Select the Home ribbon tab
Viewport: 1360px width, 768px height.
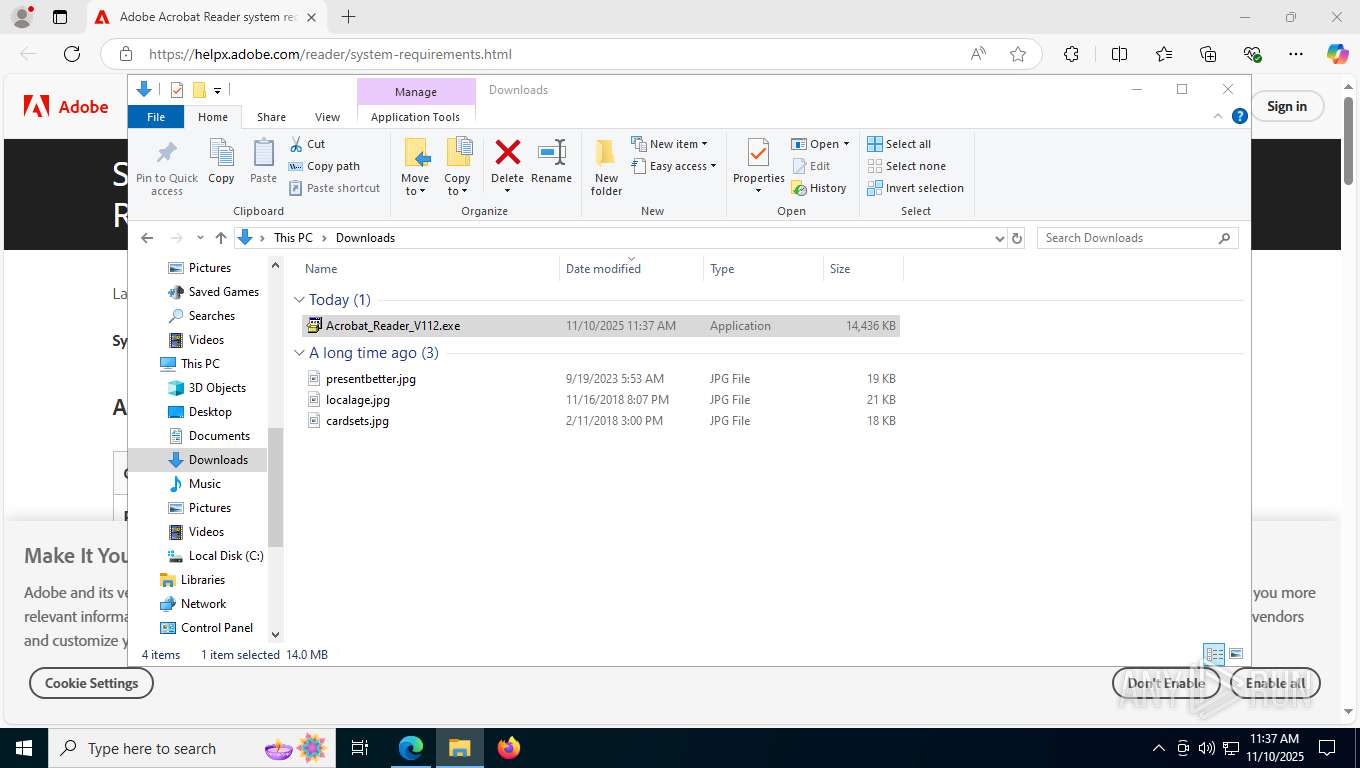pos(213,117)
